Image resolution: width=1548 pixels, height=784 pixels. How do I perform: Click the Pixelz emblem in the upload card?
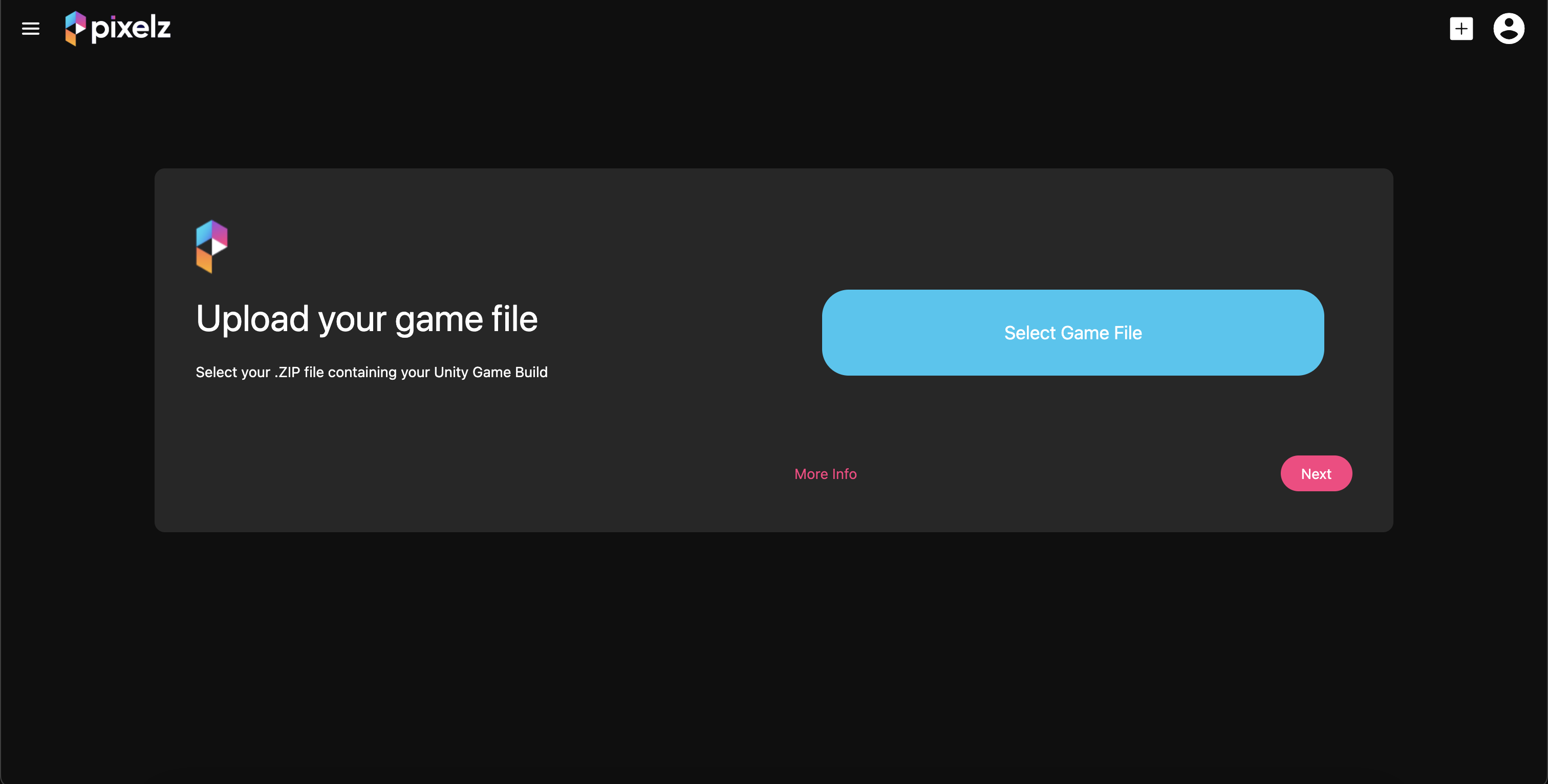211,246
